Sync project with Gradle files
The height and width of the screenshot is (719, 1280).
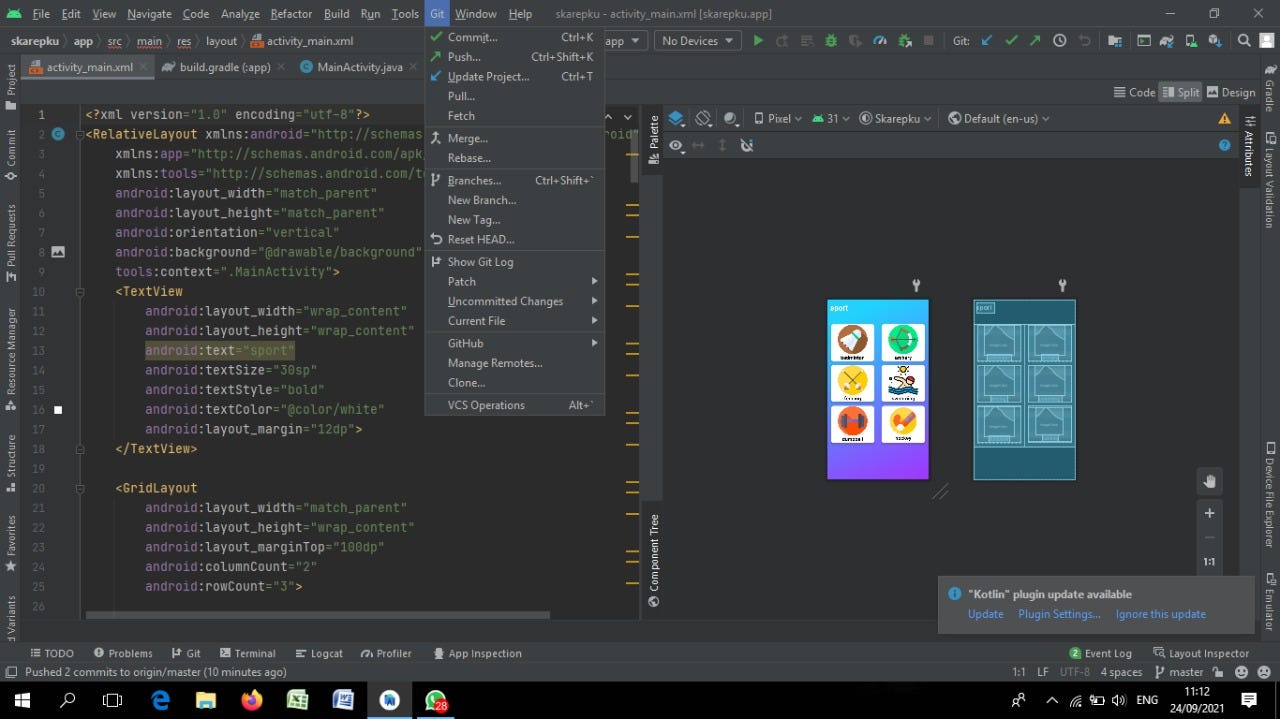tap(1166, 40)
